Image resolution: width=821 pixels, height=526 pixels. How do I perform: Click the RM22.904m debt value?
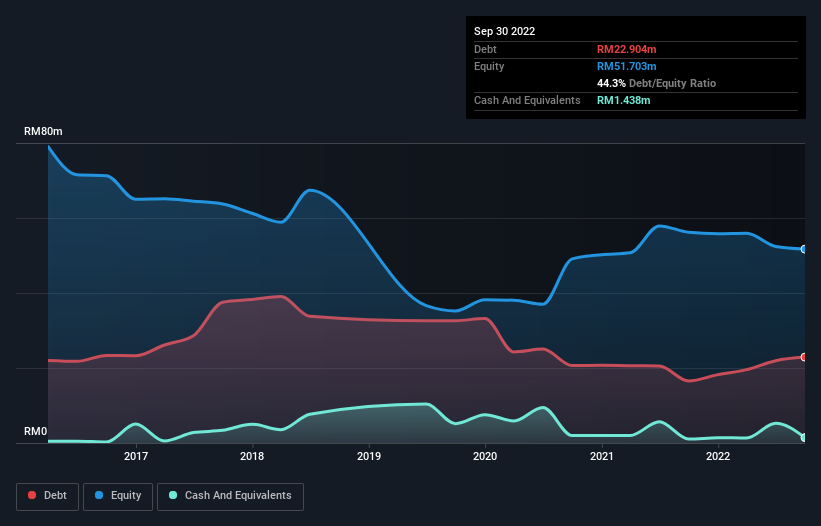point(626,49)
